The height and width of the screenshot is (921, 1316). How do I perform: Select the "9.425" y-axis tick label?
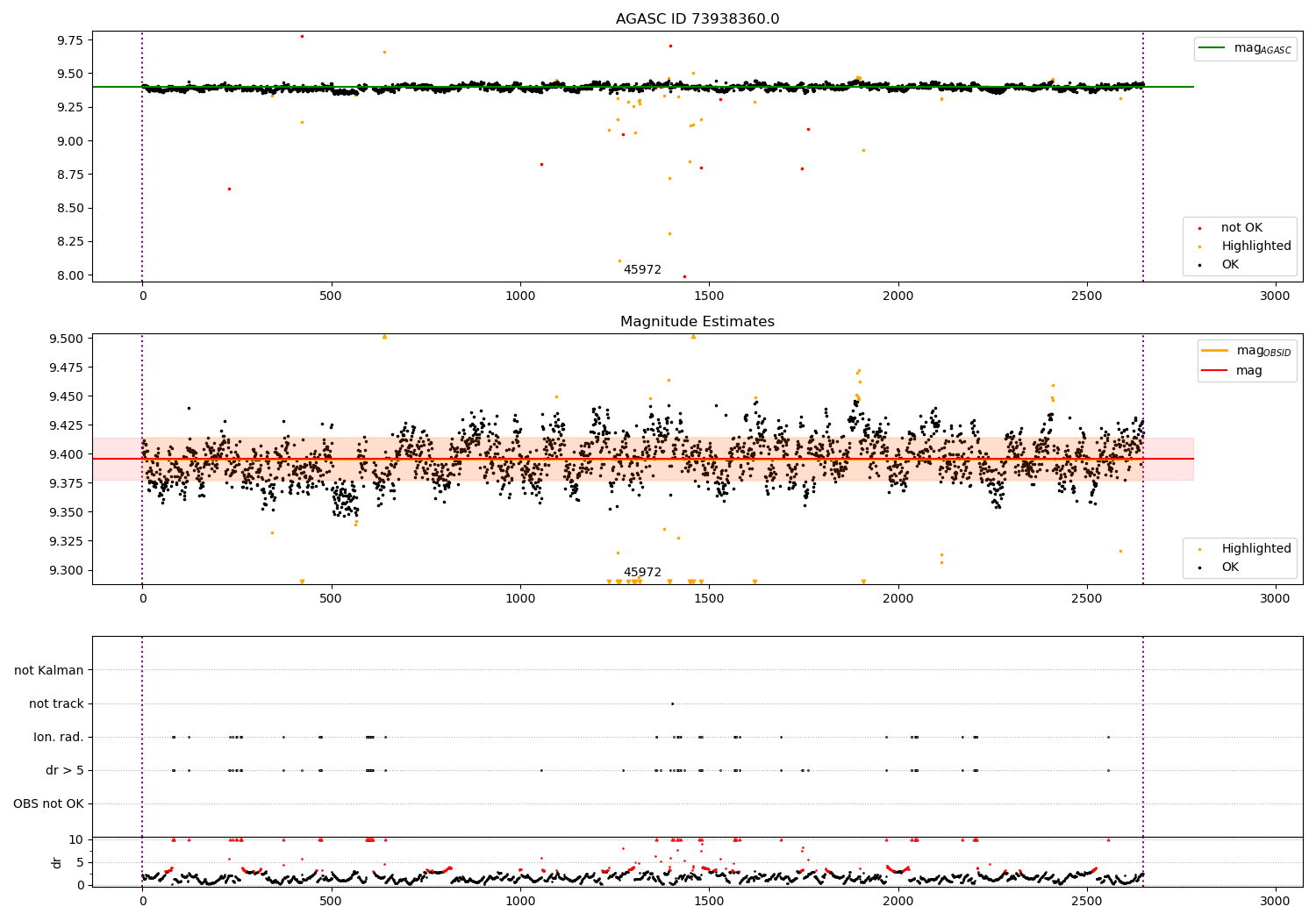pyautogui.click(x=67, y=425)
